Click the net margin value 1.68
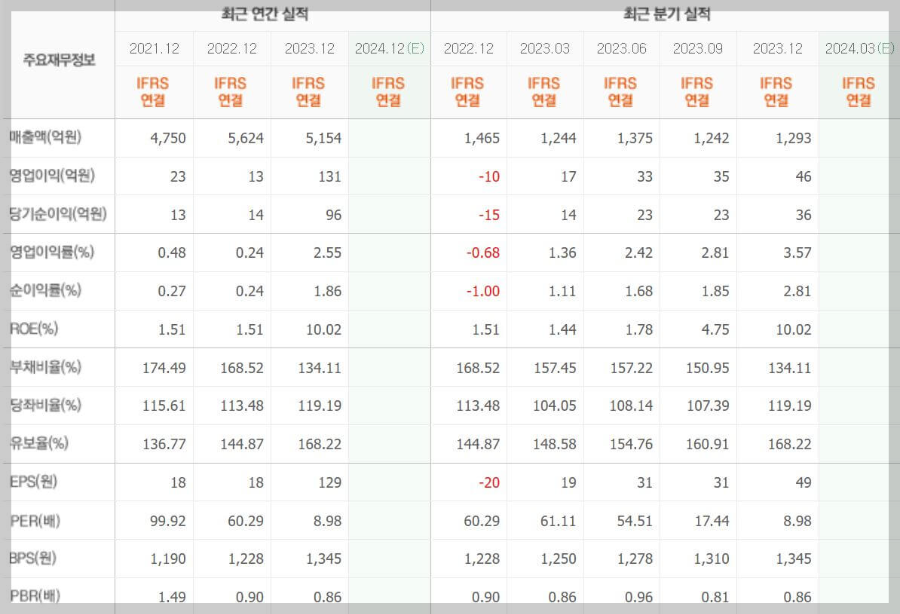 click(639, 292)
